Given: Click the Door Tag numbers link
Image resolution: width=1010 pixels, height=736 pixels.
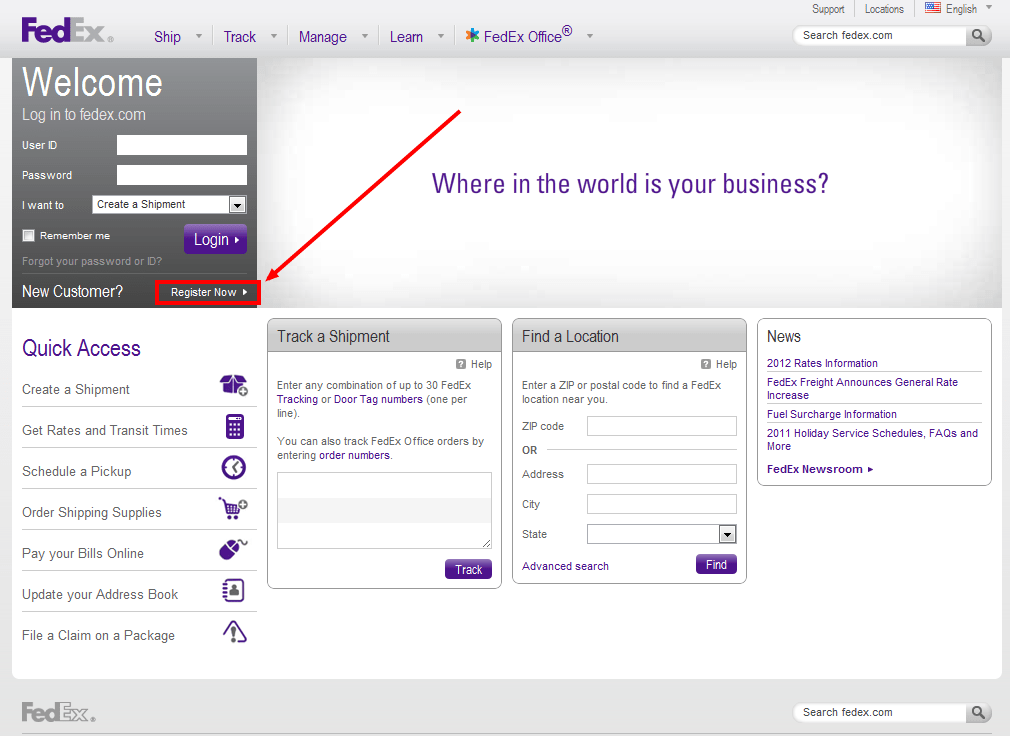Looking at the screenshot, I should 378,399.
